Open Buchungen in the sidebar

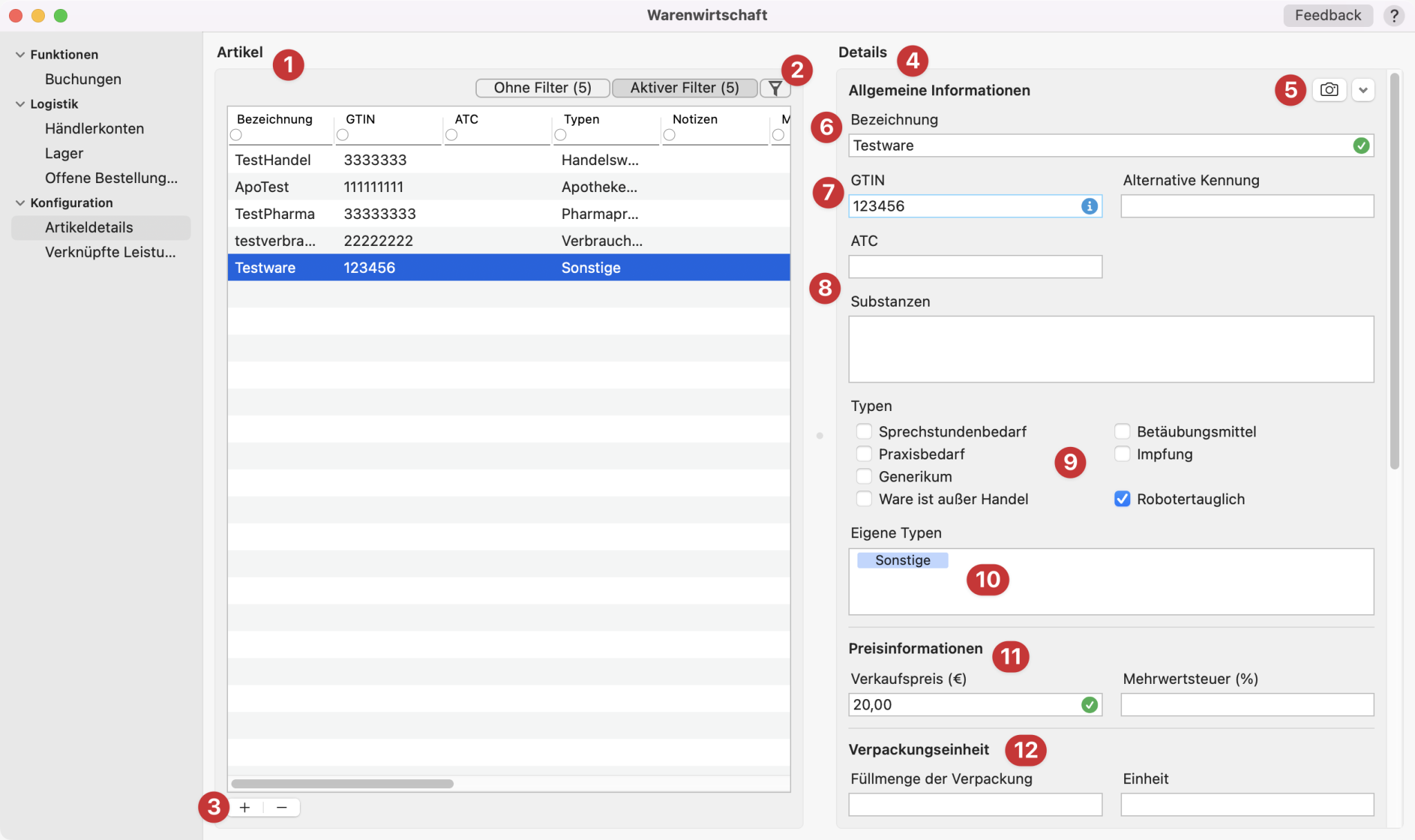(83, 79)
